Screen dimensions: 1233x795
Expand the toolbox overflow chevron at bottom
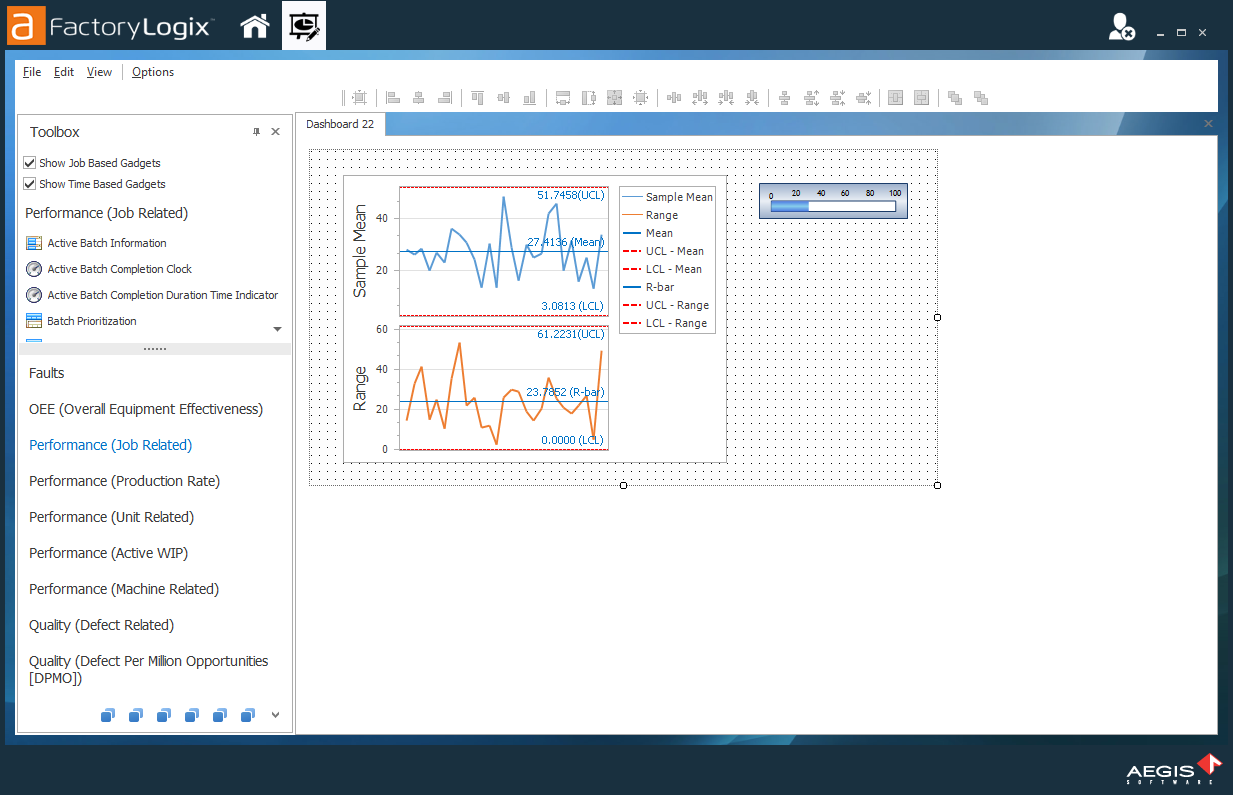[x=275, y=714]
